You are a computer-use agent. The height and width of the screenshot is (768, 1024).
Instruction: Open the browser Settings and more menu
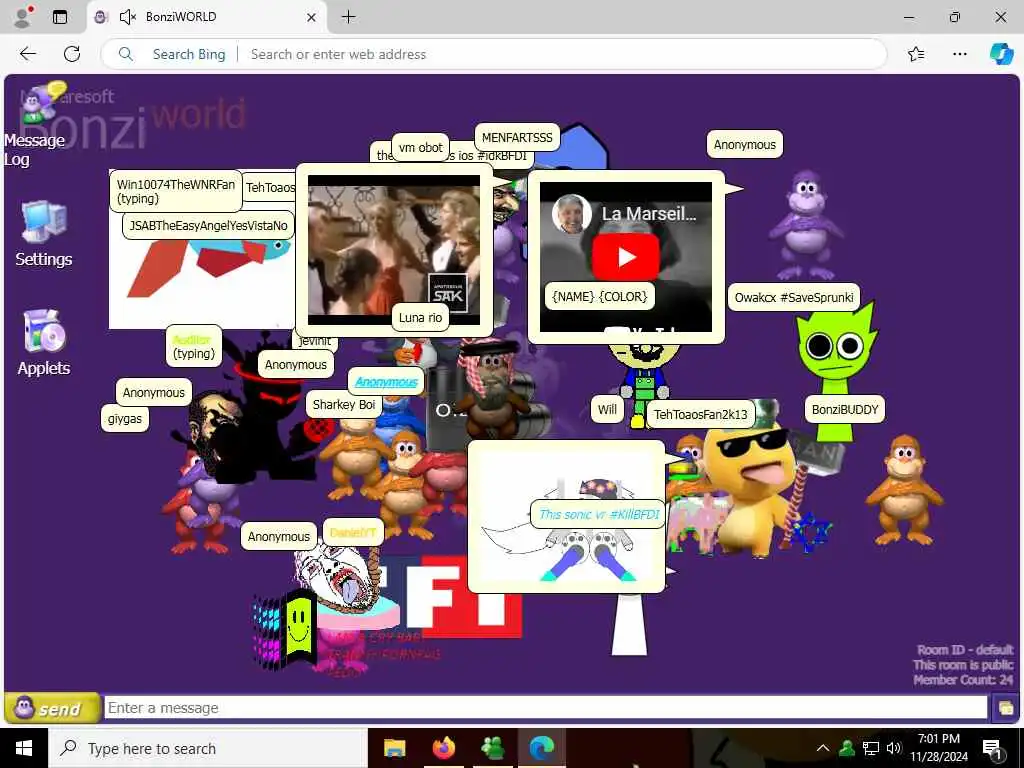point(959,54)
